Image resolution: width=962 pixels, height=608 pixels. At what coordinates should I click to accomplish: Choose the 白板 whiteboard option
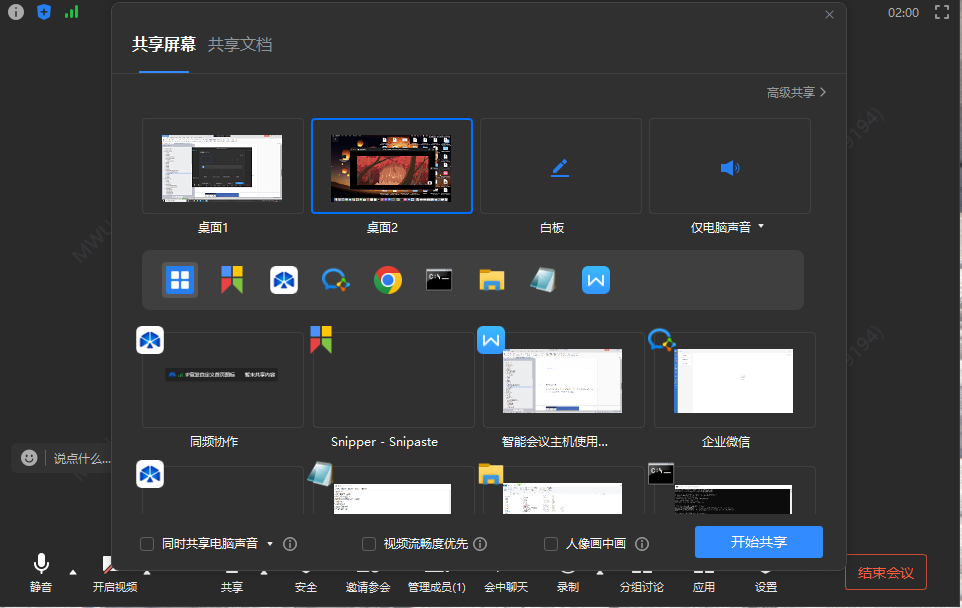[560, 166]
